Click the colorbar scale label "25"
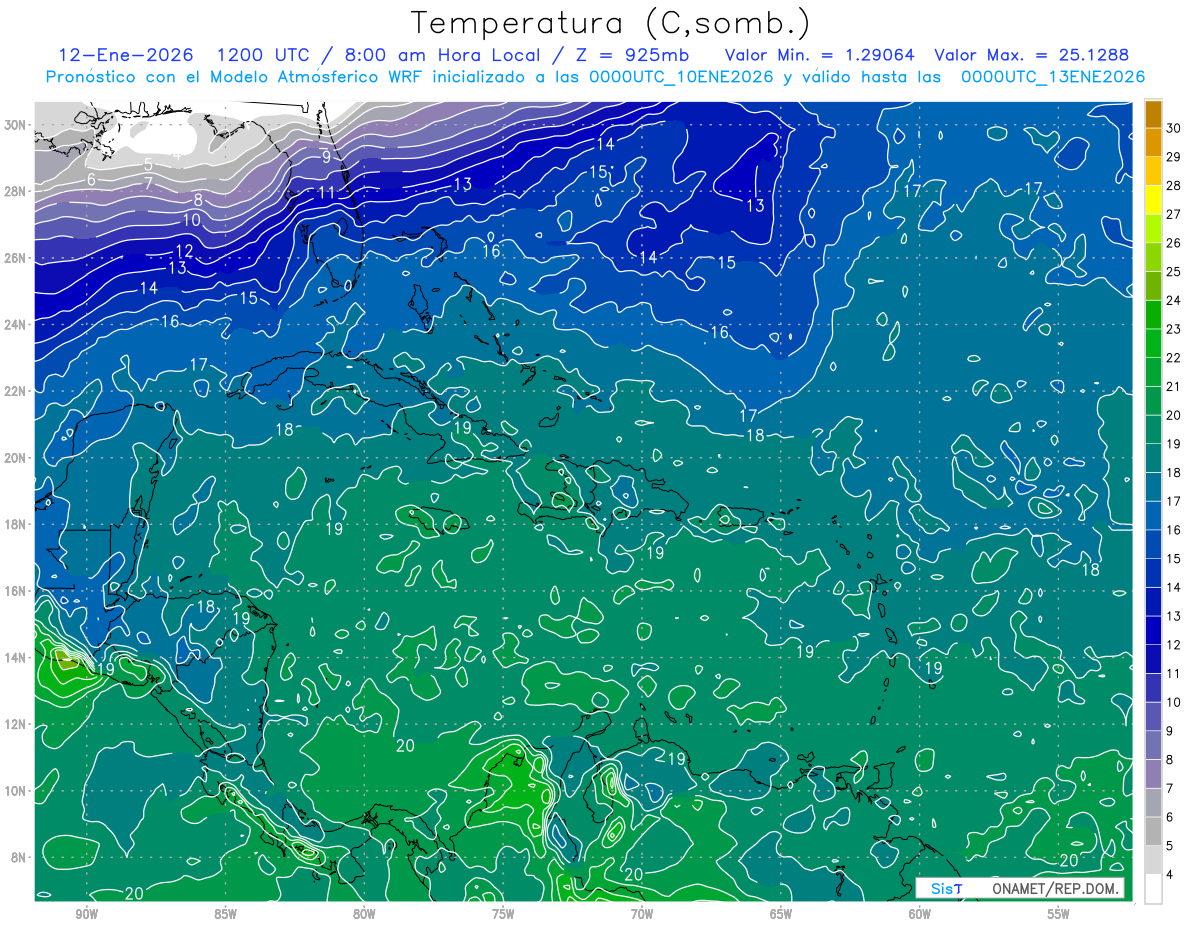 (1174, 271)
